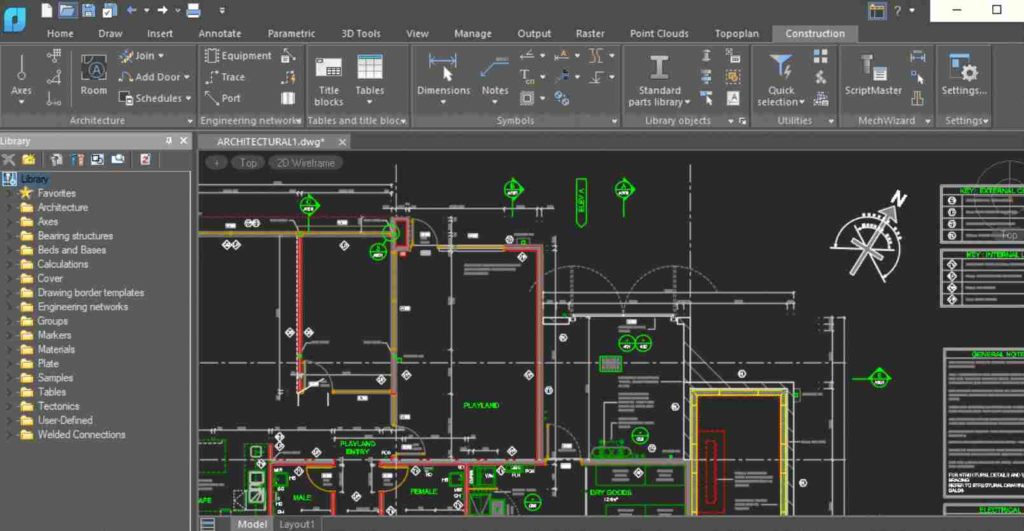
Task: Toggle the Top view control in viewport
Action: pyautogui.click(x=248, y=163)
